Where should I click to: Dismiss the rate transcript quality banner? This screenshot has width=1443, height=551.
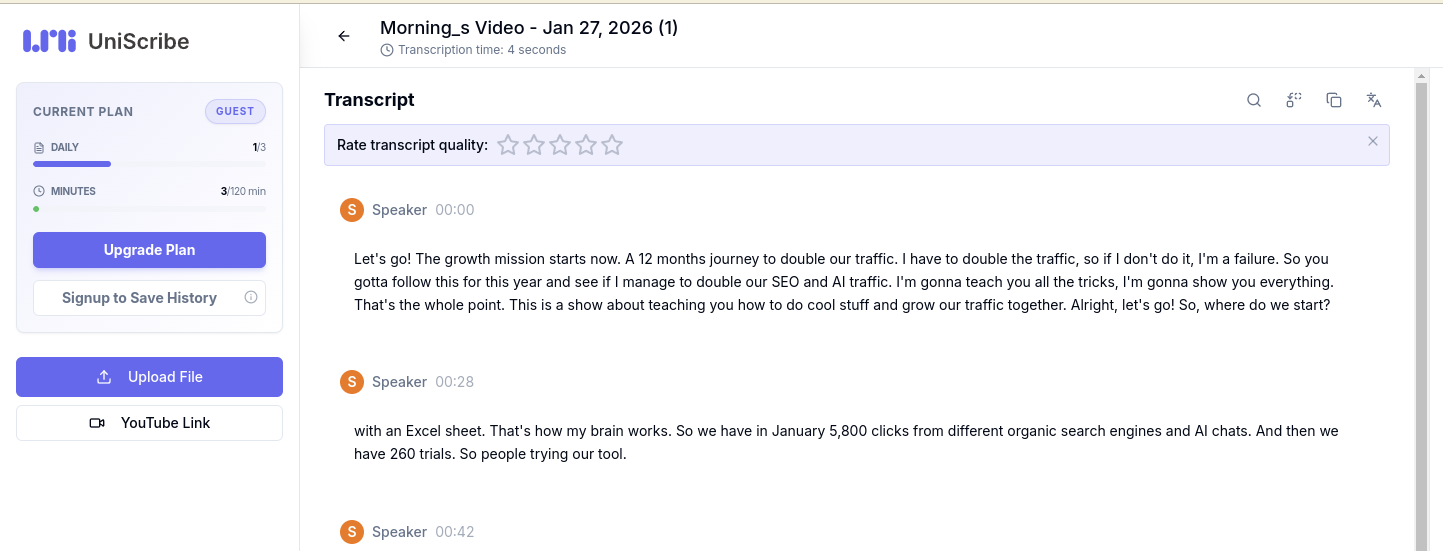1372,141
